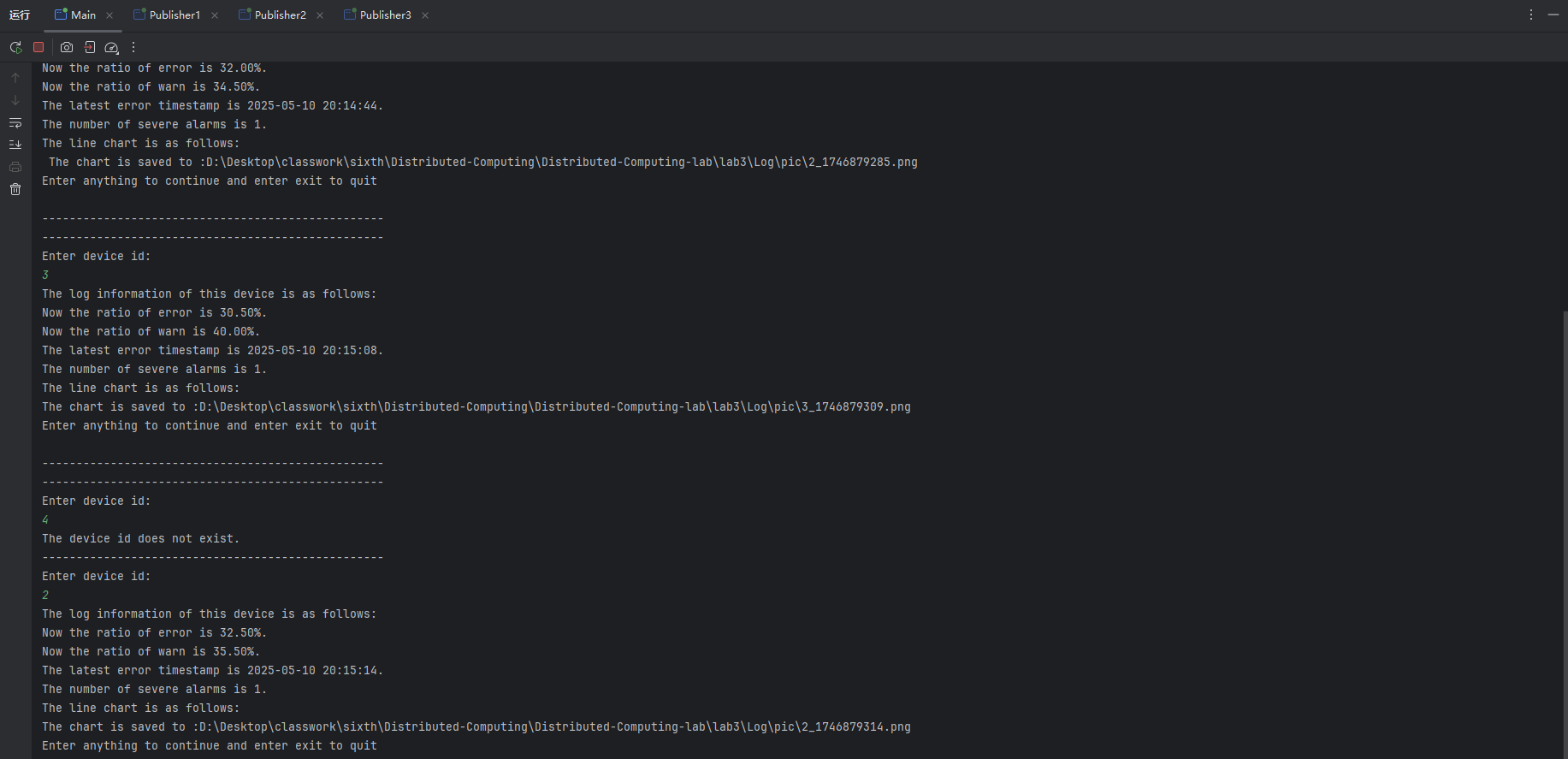Image resolution: width=1568 pixels, height=759 pixels.
Task: Switch to the Publisher2 run tab
Action: (280, 15)
